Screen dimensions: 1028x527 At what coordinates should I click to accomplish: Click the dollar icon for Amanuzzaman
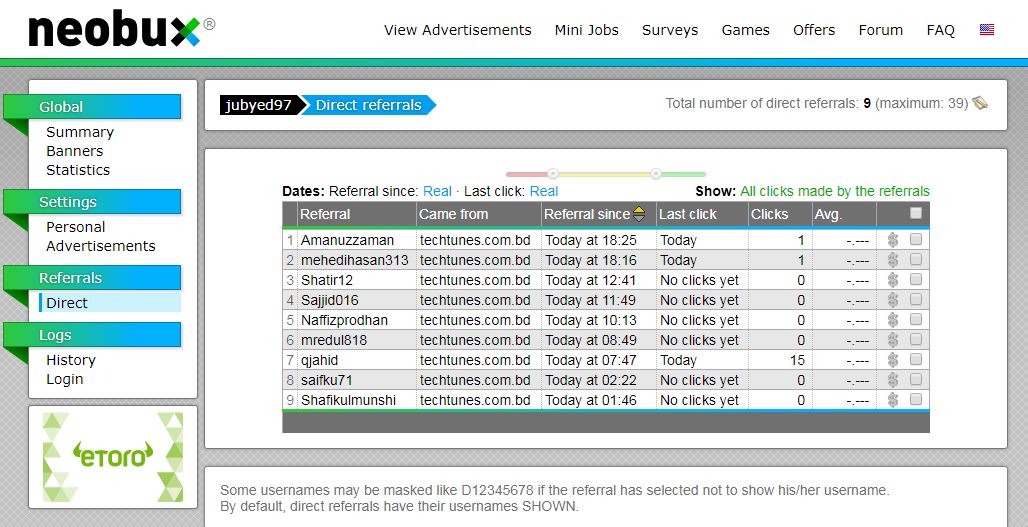tap(893, 240)
